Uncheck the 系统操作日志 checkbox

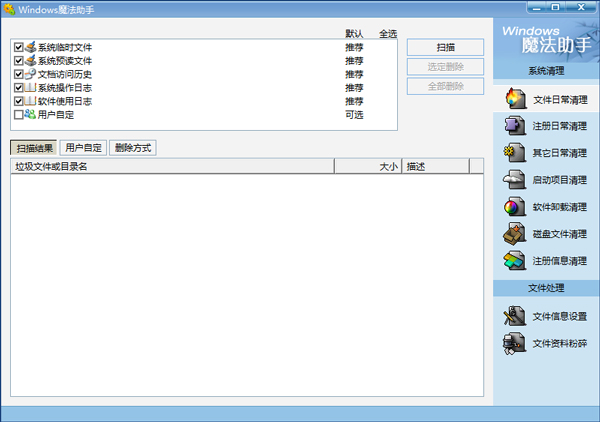coord(18,88)
